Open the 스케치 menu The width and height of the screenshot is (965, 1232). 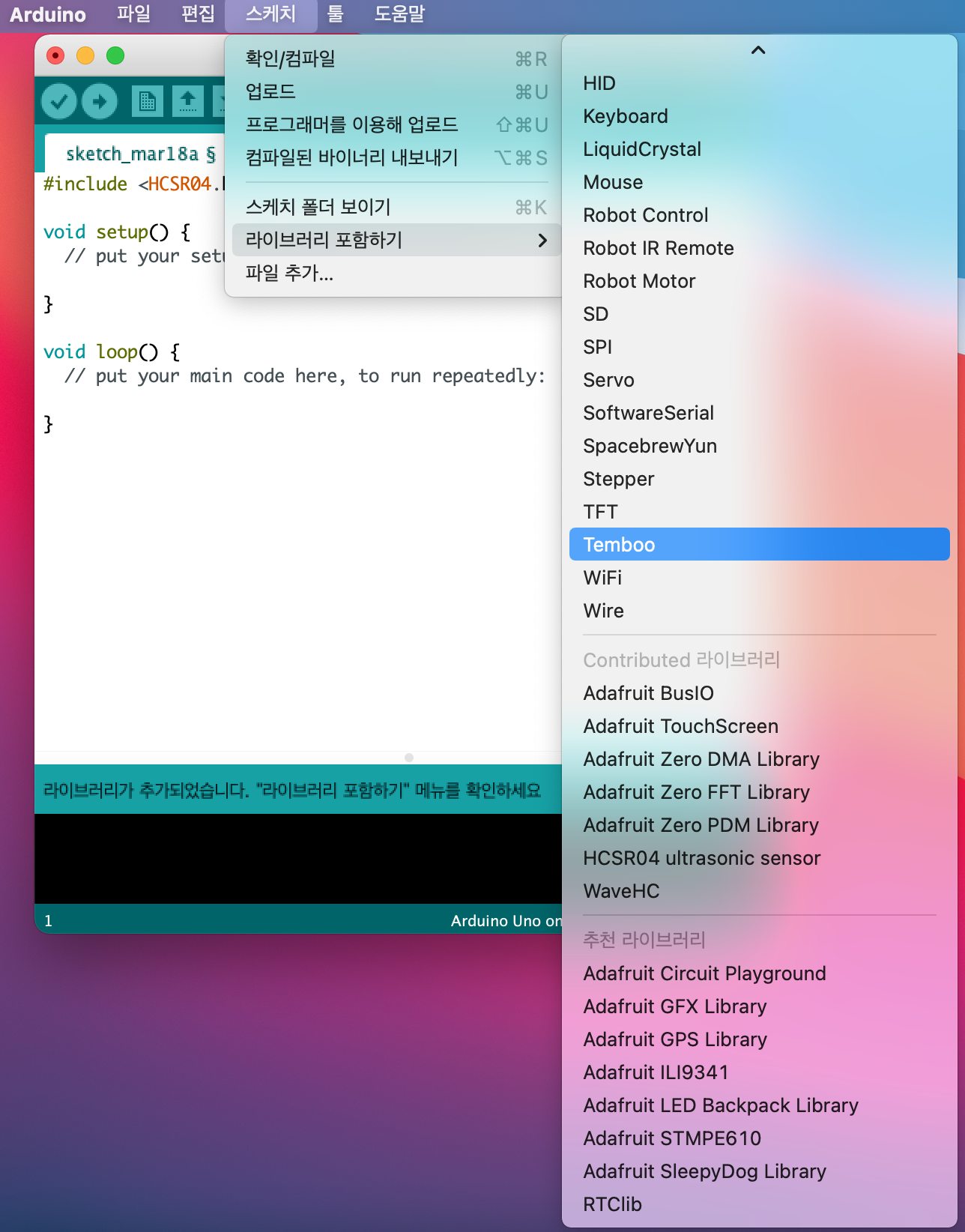pyautogui.click(x=271, y=13)
